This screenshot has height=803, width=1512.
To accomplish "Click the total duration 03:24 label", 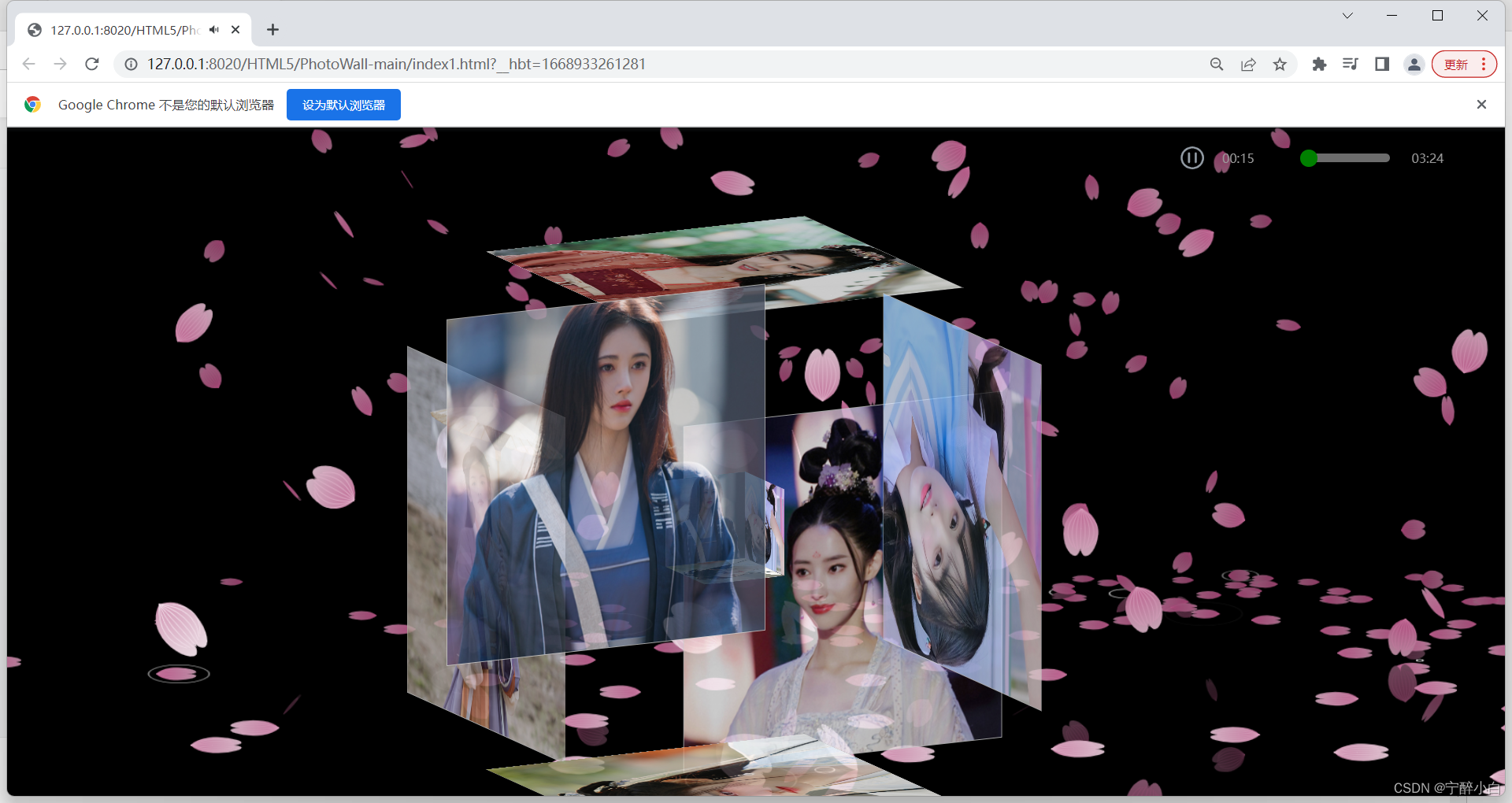I will [1427, 158].
